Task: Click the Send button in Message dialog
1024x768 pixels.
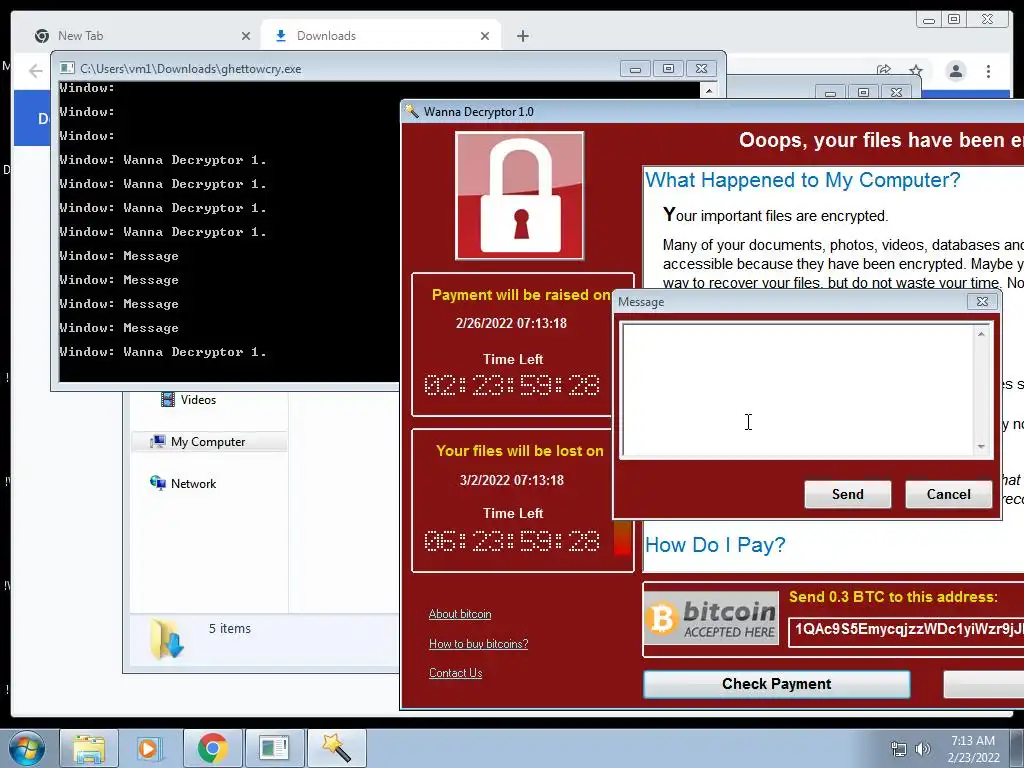Action: 847,494
